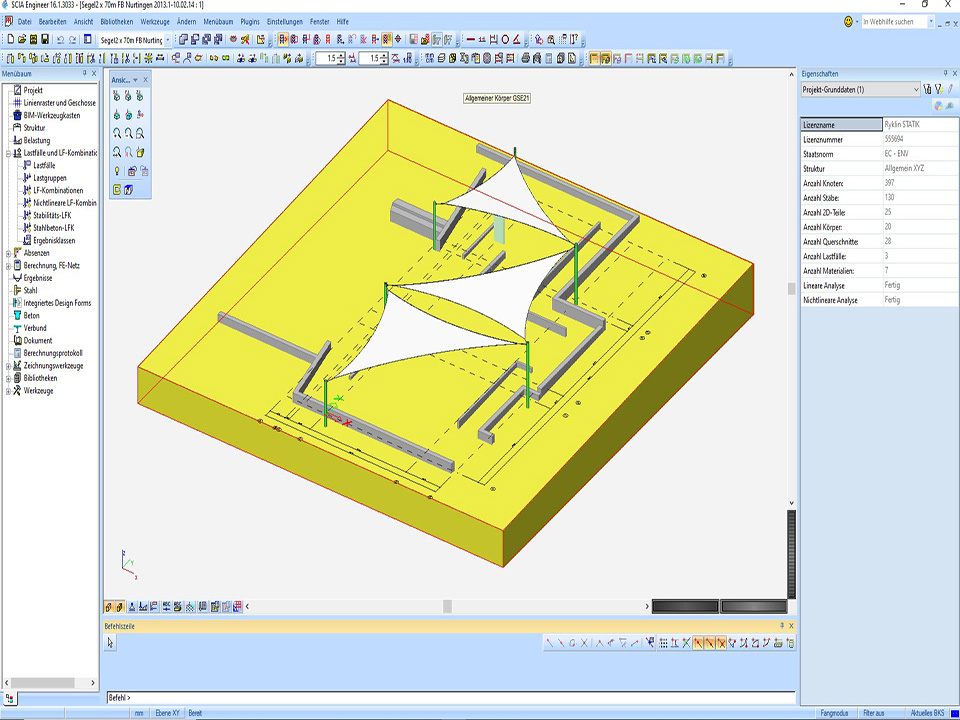This screenshot has width=960, height=720.
Task: Click the New document icon
Action: point(9,39)
